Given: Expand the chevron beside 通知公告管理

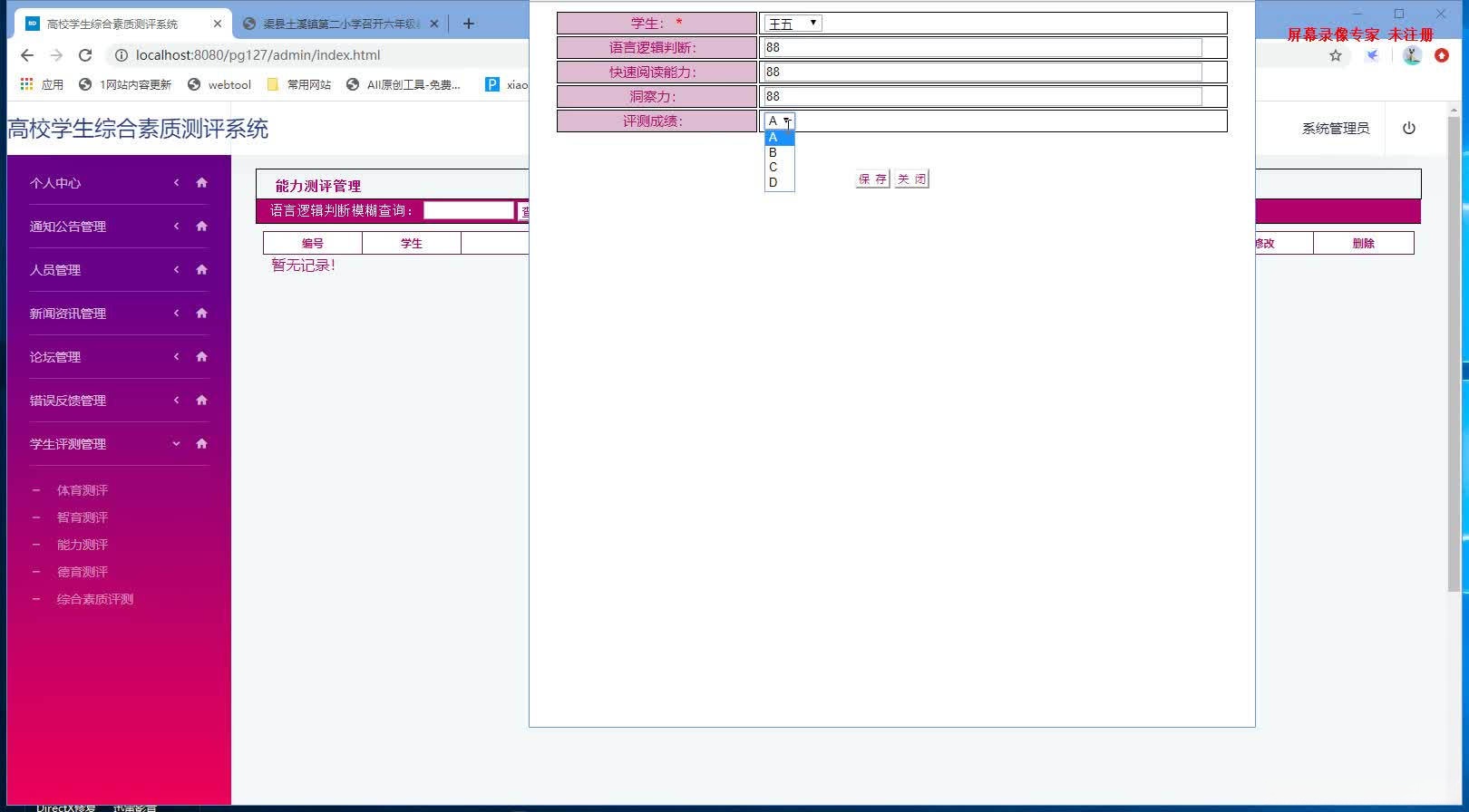Looking at the screenshot, I should click(x=176, y=226).
